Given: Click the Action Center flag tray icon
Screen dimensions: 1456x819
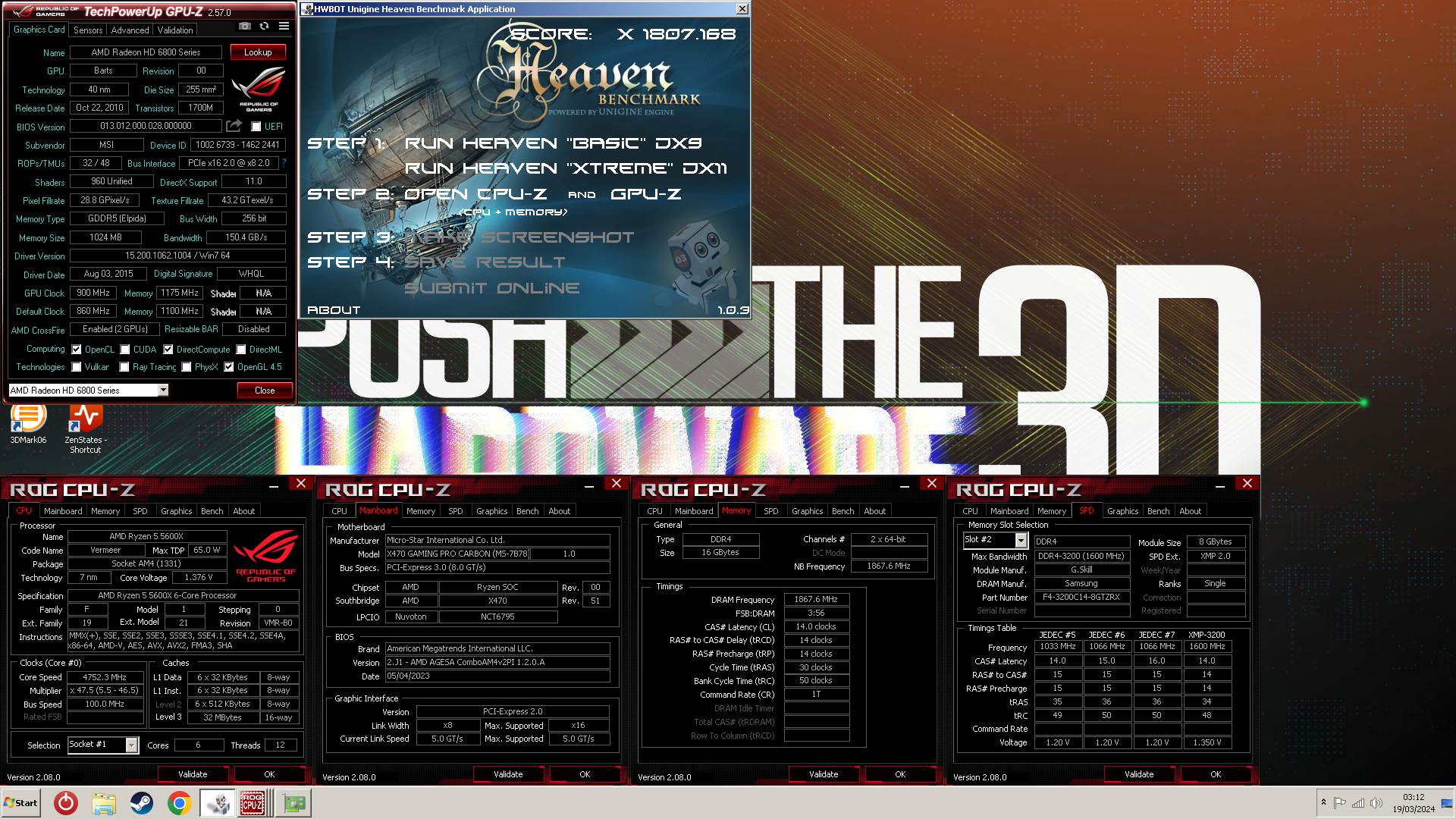Looking at the screenshot, I should (x=1339, y=803).
